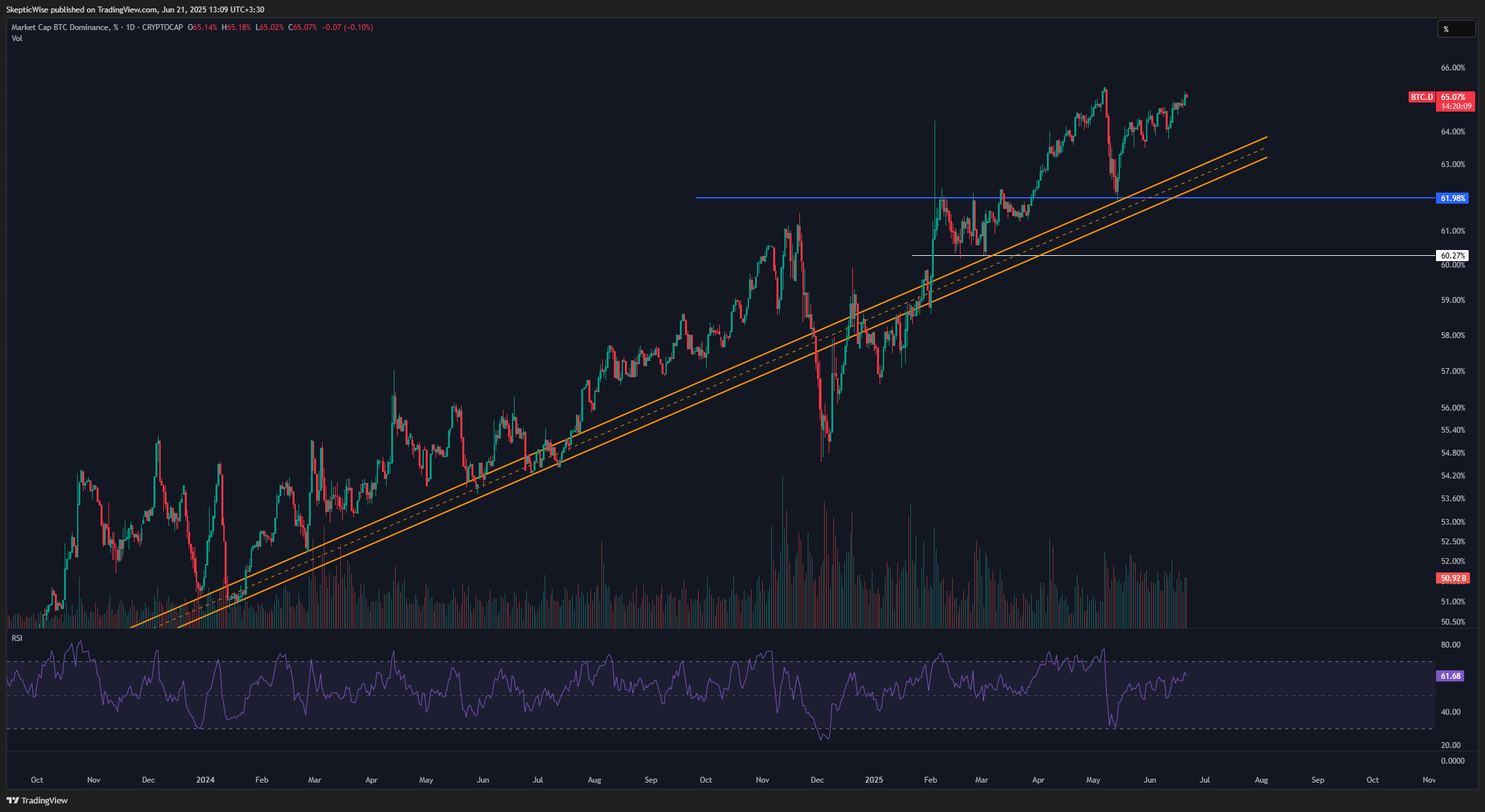Viewport: 1485px width, 812px height.
Task: Click the percent scale box at top right
Action: [1456, 29]
